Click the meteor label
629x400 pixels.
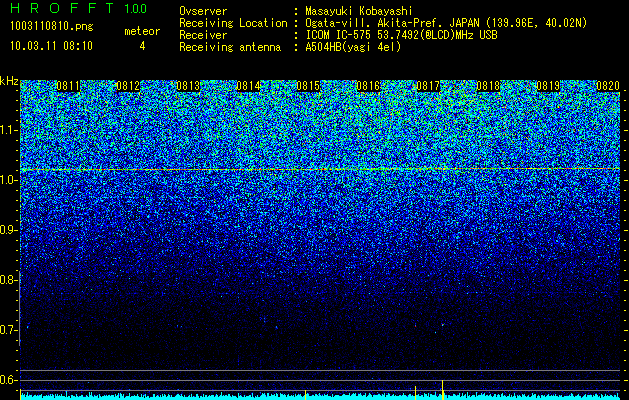142,31
